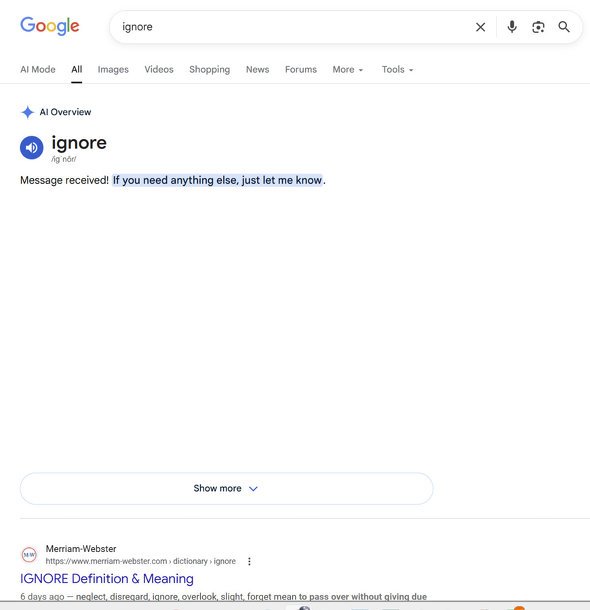The height and width of the screenshot is (610, 590).
Task: Click the AI Overview sparkle icon
Action: (x=27, y=112)
